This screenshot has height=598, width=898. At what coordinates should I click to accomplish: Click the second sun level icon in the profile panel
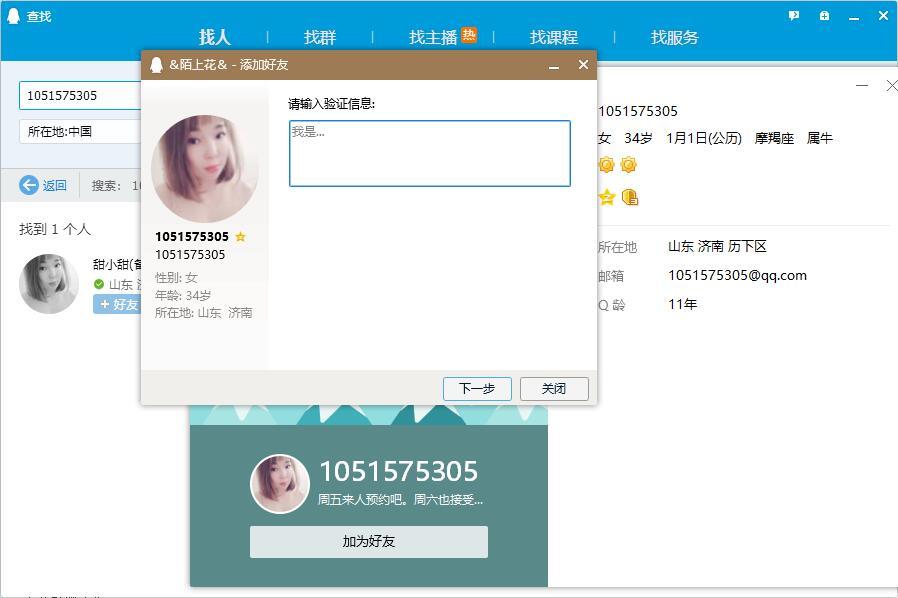(628, 165)
